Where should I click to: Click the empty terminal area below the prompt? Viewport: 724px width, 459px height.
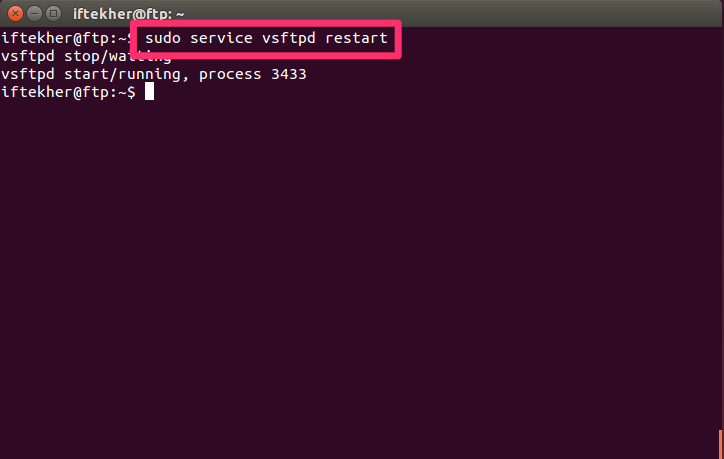click(x=360, y=277)
